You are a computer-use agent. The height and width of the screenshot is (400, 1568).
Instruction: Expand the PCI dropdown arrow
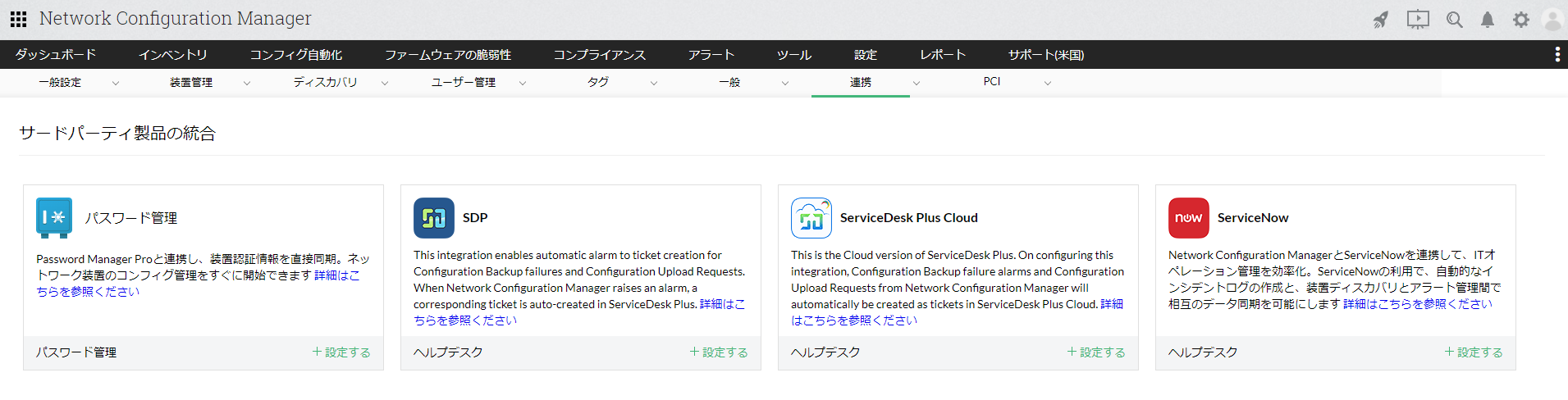click(x=1048, y=83)
